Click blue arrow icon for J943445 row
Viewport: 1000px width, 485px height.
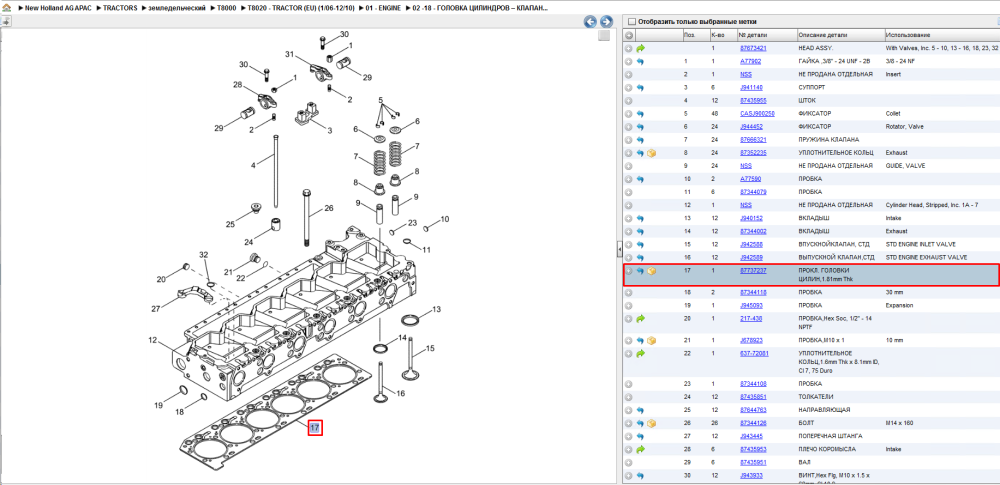point(641,436)
